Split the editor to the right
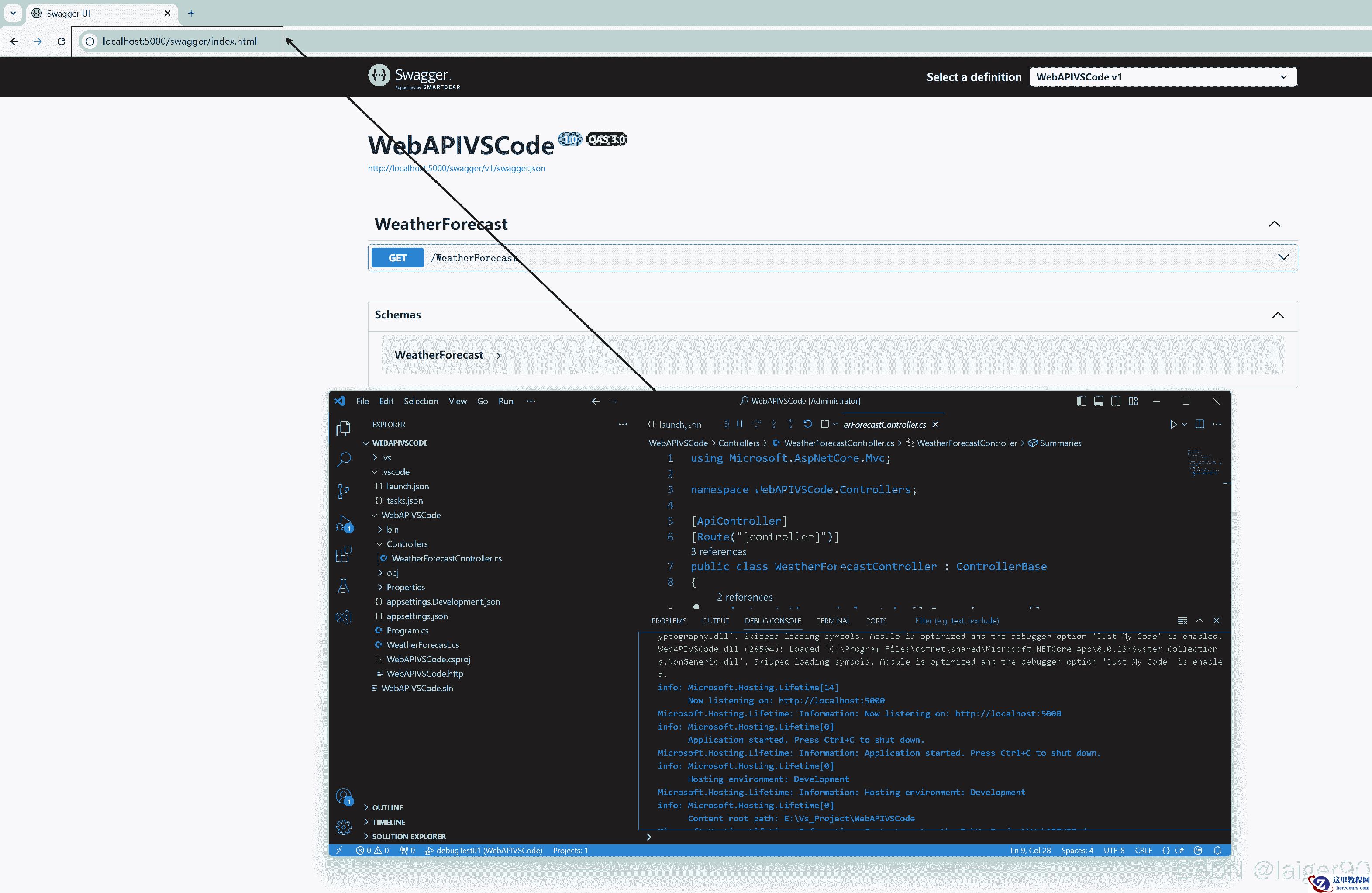 pyautogui.click(x=1200, y=424)
